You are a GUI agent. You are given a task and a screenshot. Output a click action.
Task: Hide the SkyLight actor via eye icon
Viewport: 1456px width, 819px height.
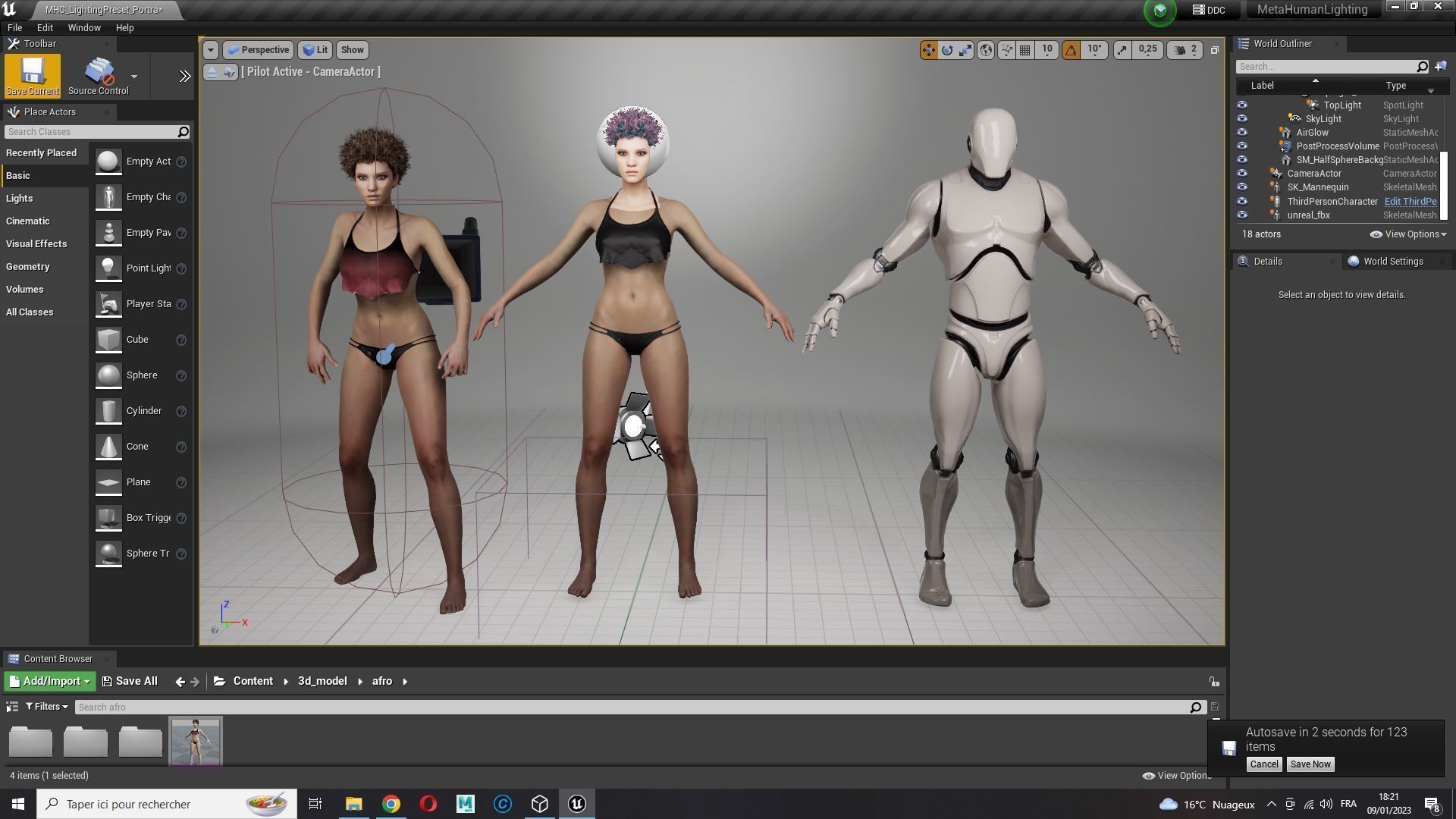(1241, 119)
